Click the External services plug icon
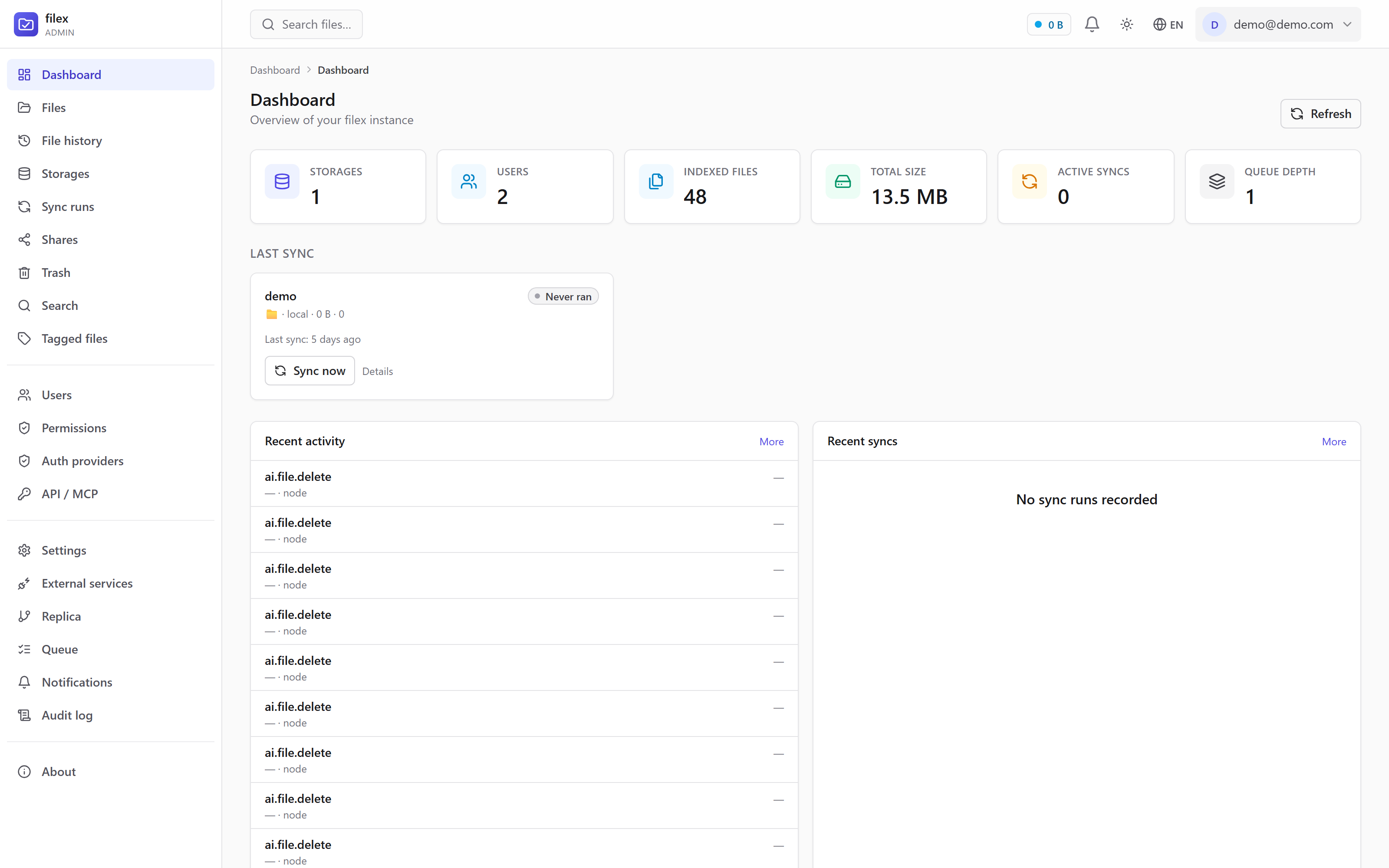The height and width of the screenshot is (868, 1389). tap(24, 583)
